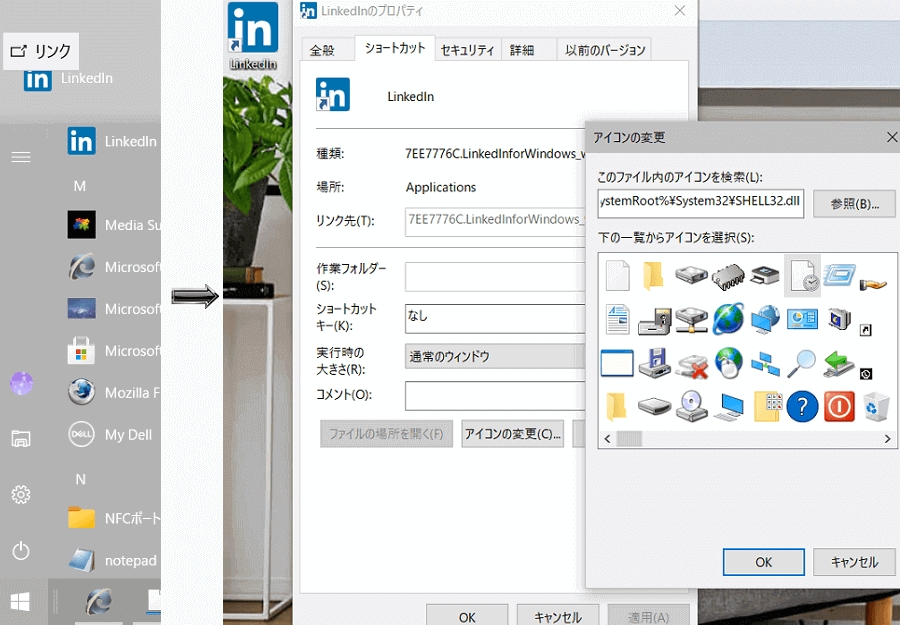Viewport: 900px width, 625px height.
Task: Select the folder with thumbnails grid icon
Action: [767, 406]
